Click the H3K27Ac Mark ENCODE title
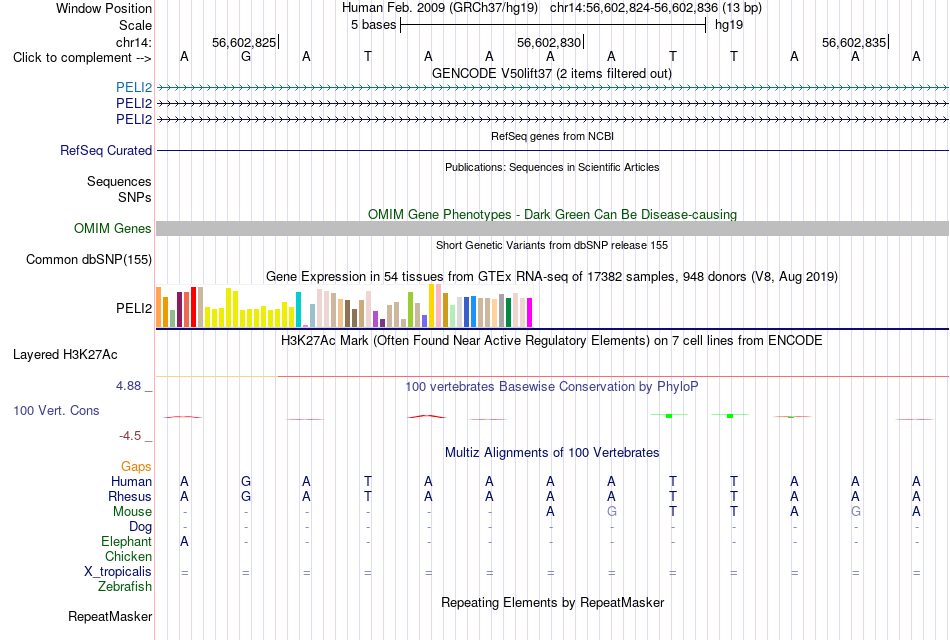This screenshot has height=640, width=950. 552,341
